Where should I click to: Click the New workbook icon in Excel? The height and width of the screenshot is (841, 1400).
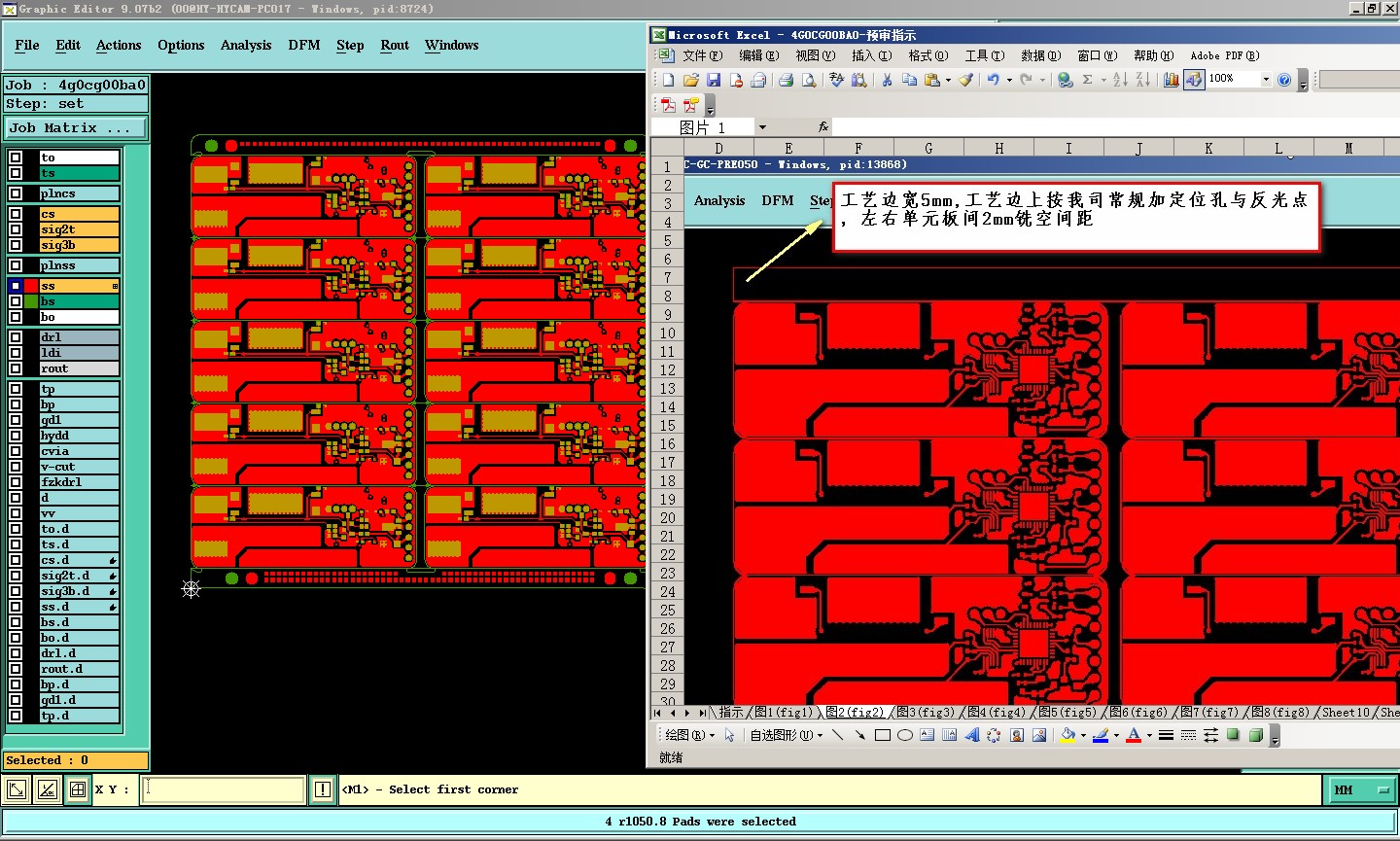click(668, 80)
